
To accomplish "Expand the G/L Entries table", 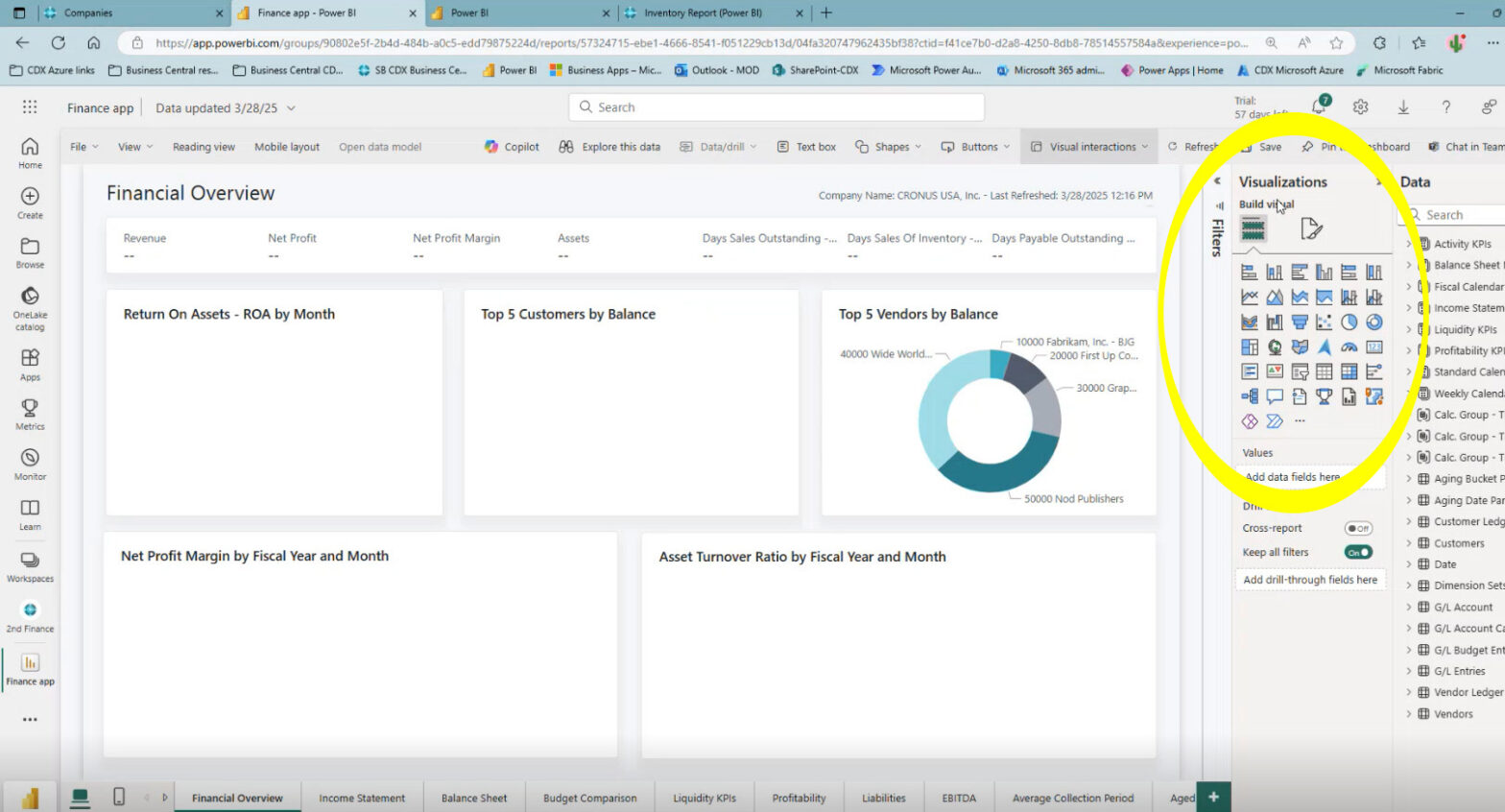I will point(1409,672).
